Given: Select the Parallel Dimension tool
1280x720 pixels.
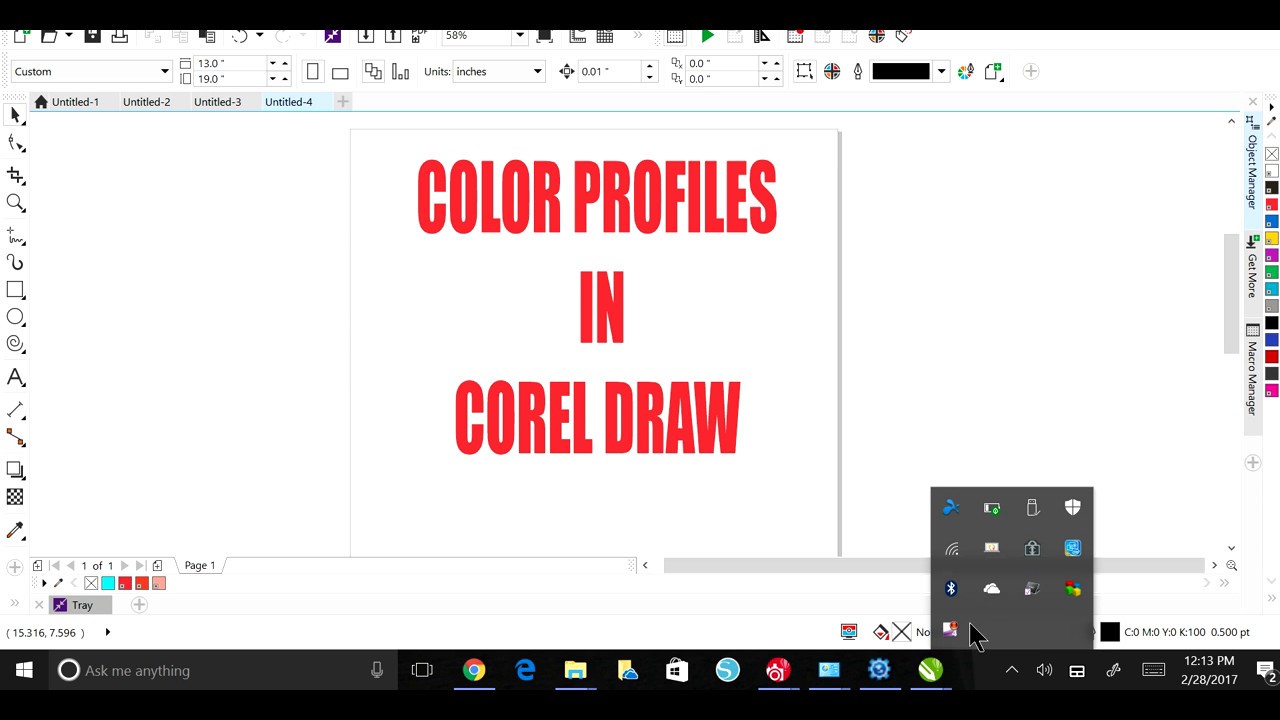Looking at the screenshot, I should pos(15,410).
